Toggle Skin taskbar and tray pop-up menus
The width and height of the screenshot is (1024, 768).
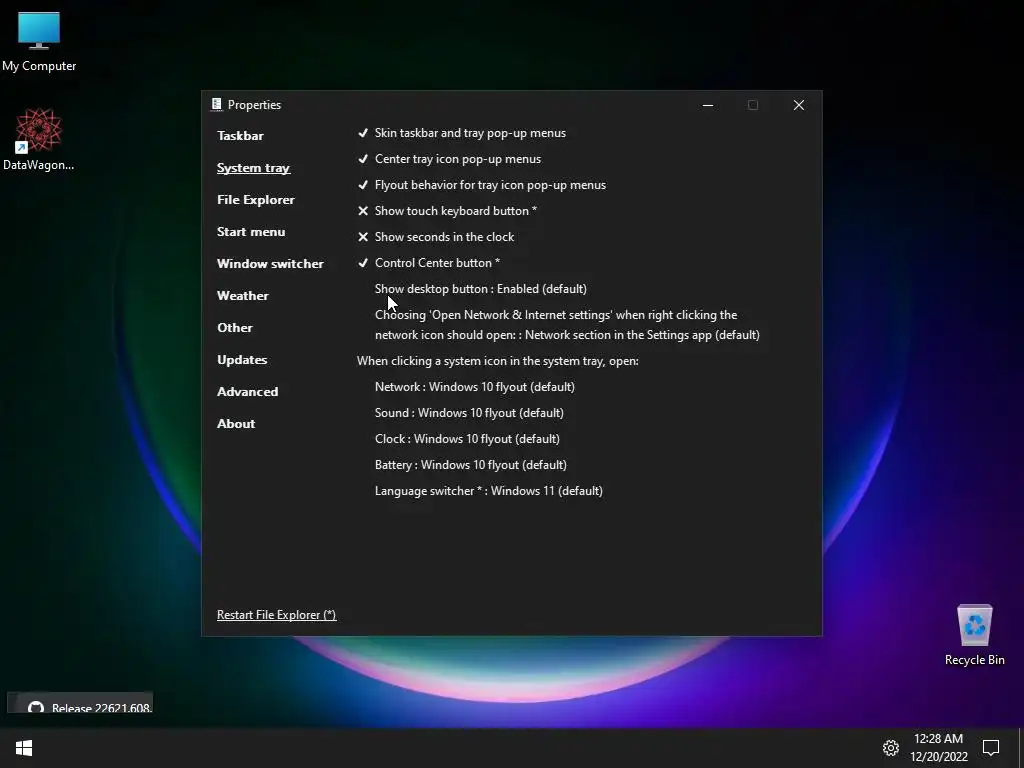pos(462,133)
